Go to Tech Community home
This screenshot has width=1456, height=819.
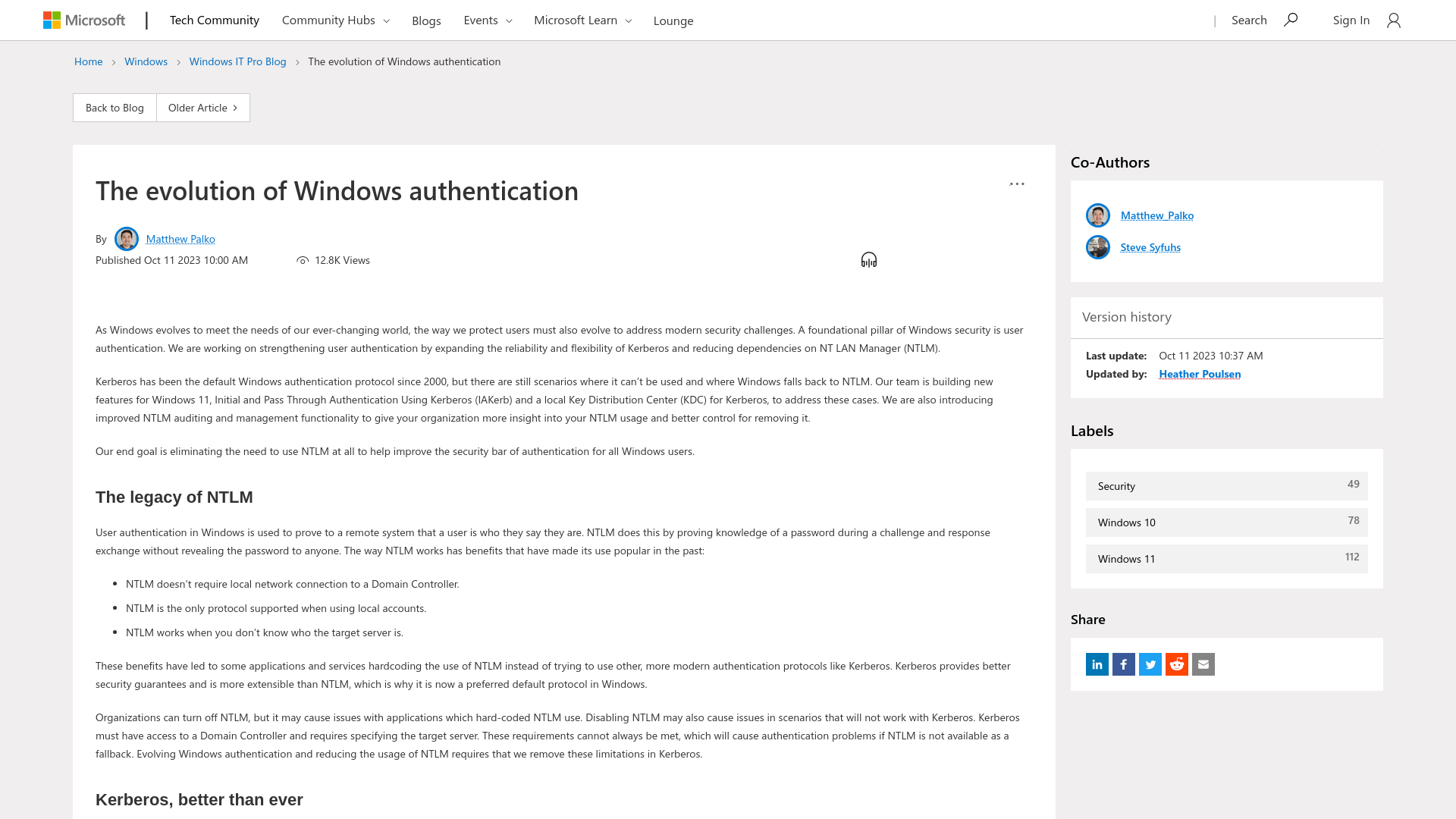click(215, 20)
